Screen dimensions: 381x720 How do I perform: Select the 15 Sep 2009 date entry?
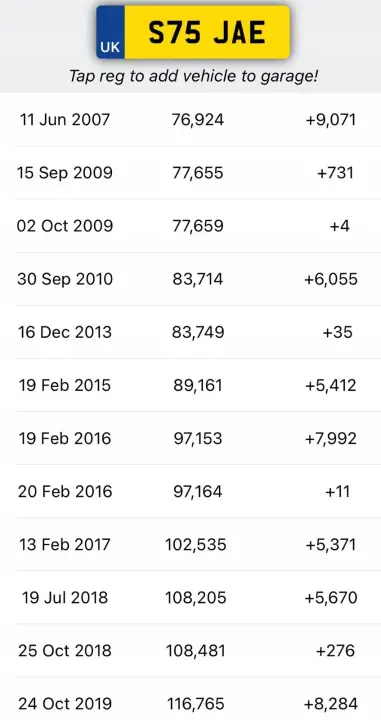(x=65, y=173)
